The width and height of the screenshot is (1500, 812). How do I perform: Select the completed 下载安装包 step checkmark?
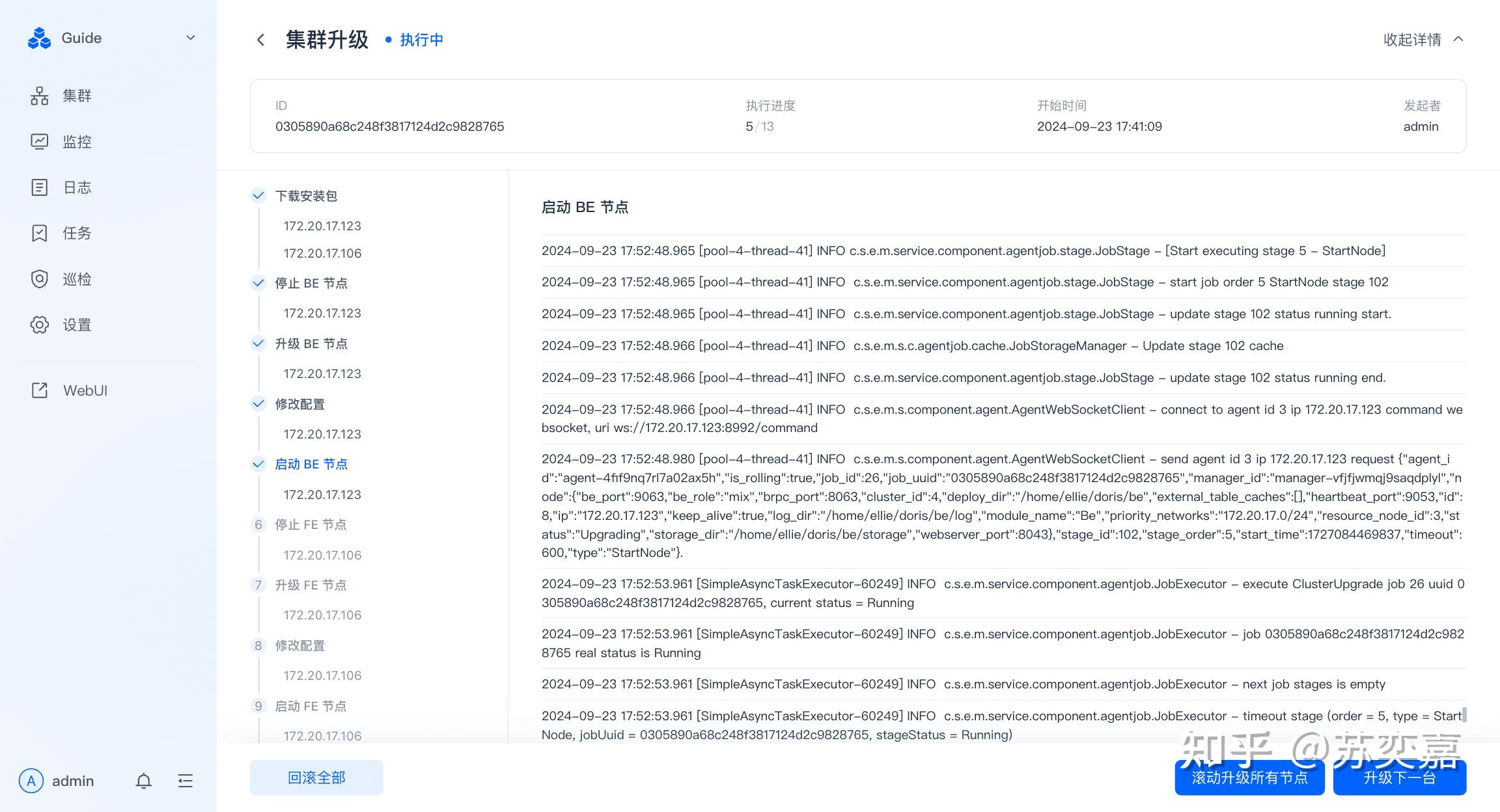[x=258, y=195]
